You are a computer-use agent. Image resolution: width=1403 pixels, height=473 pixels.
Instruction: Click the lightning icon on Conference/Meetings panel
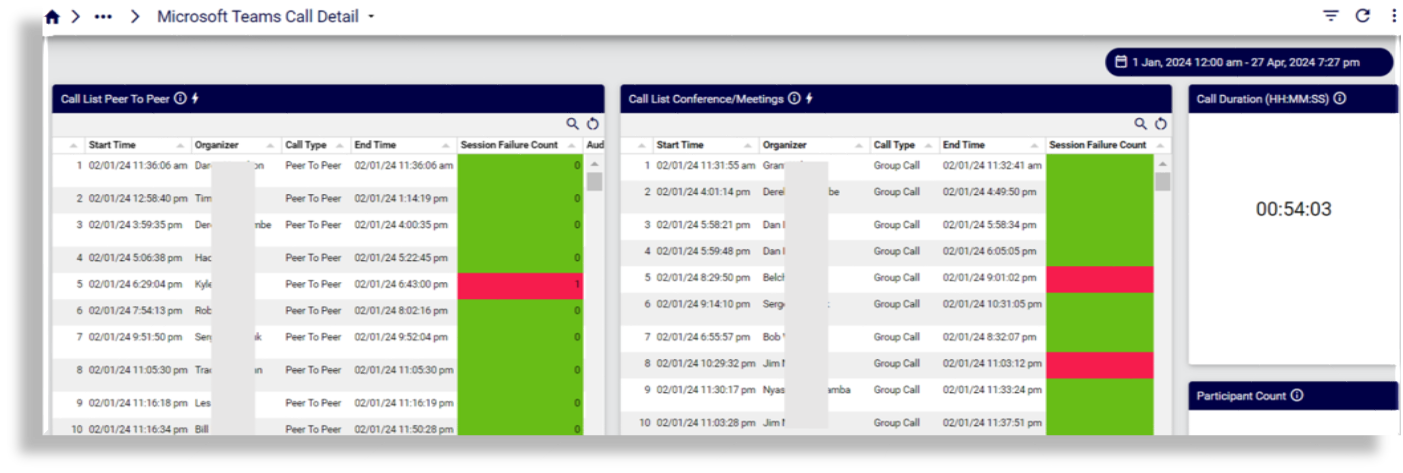coord(809,98)
